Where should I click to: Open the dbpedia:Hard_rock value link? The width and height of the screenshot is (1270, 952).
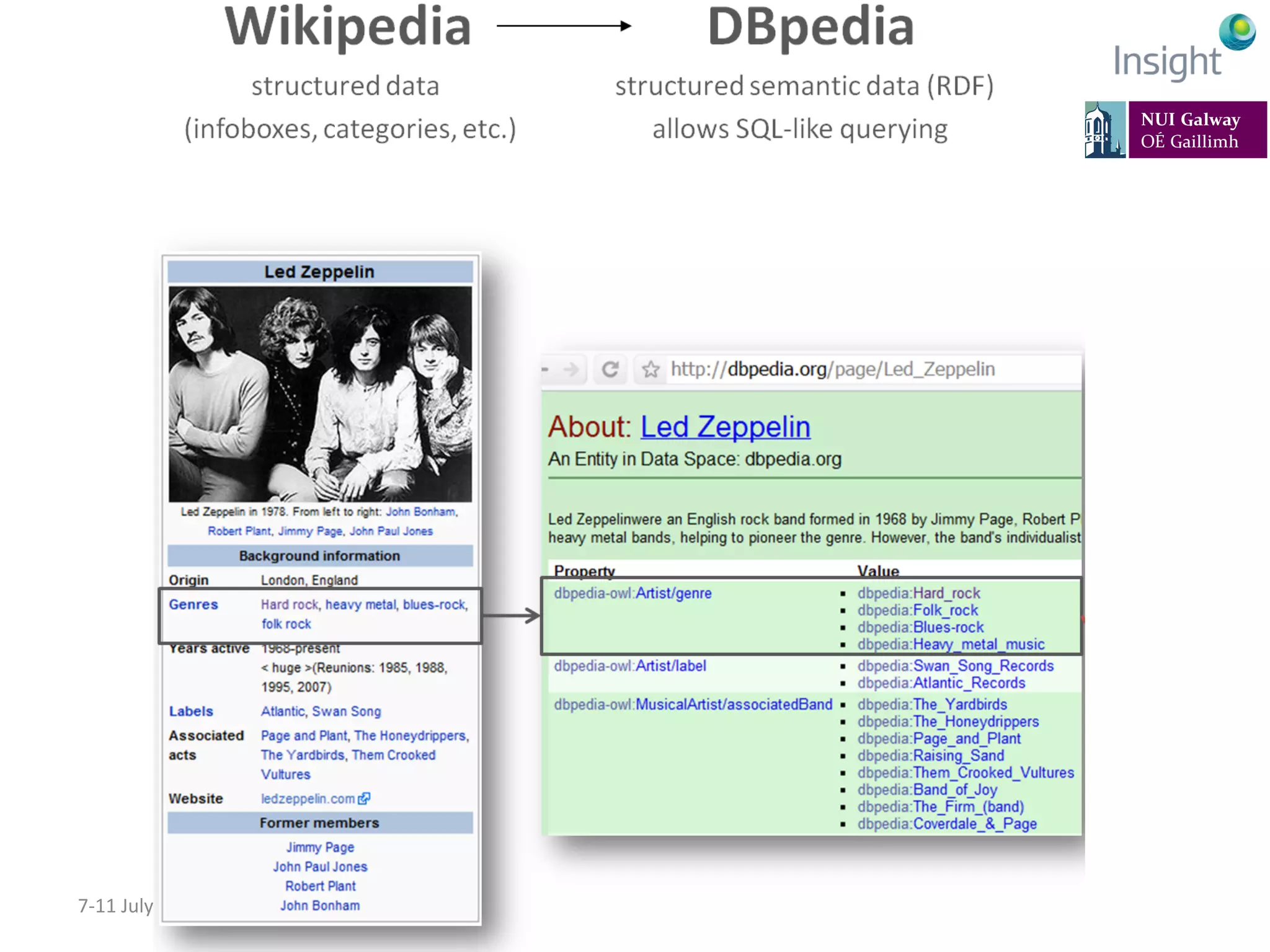918,593
